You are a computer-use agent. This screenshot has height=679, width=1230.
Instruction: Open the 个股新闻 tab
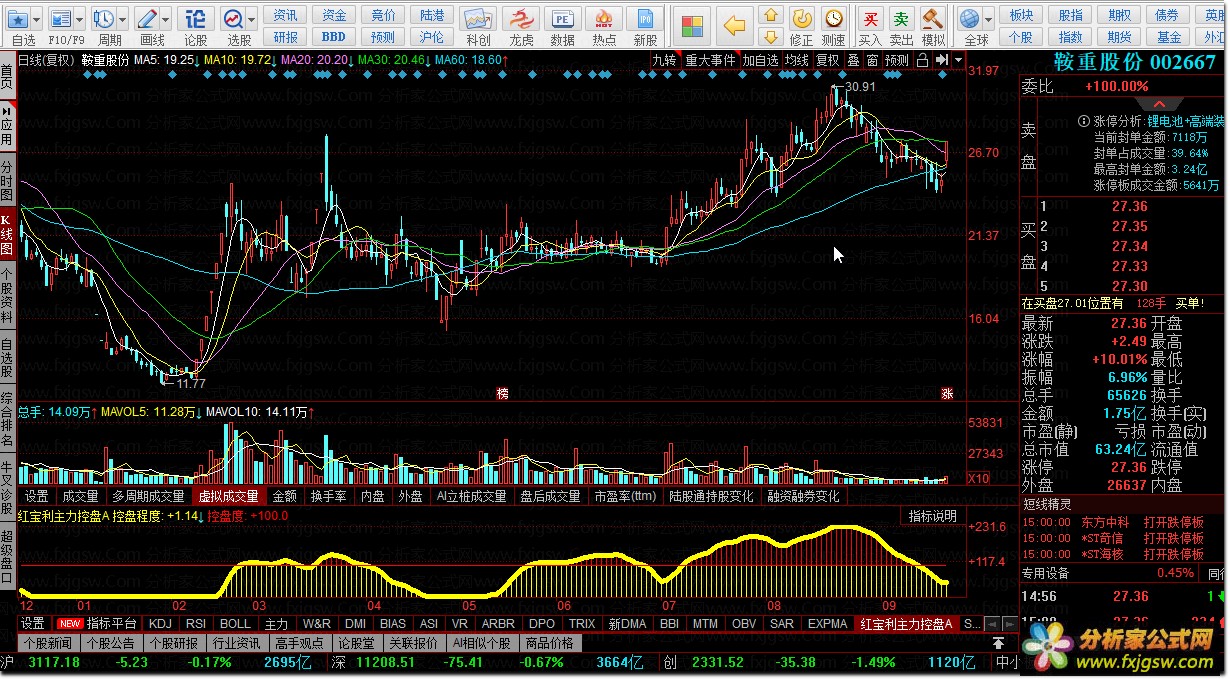pos(48,643)
